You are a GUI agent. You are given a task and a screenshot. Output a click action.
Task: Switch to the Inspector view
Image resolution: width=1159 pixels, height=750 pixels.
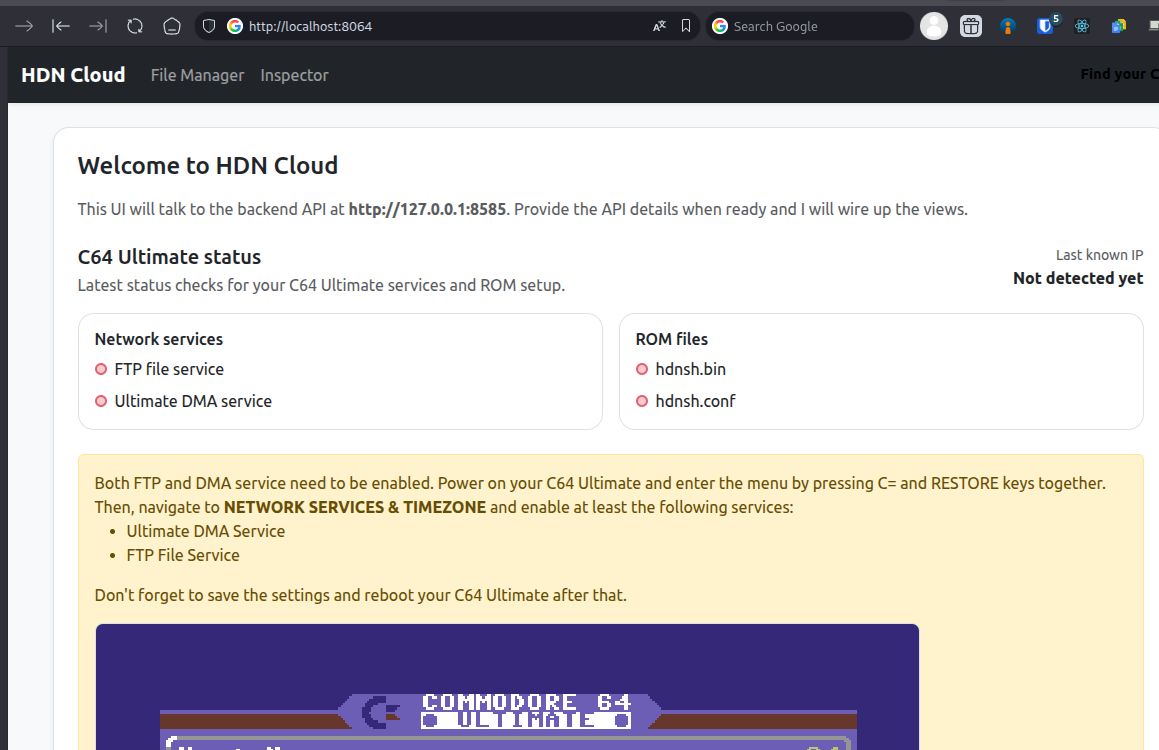(294, 75)
